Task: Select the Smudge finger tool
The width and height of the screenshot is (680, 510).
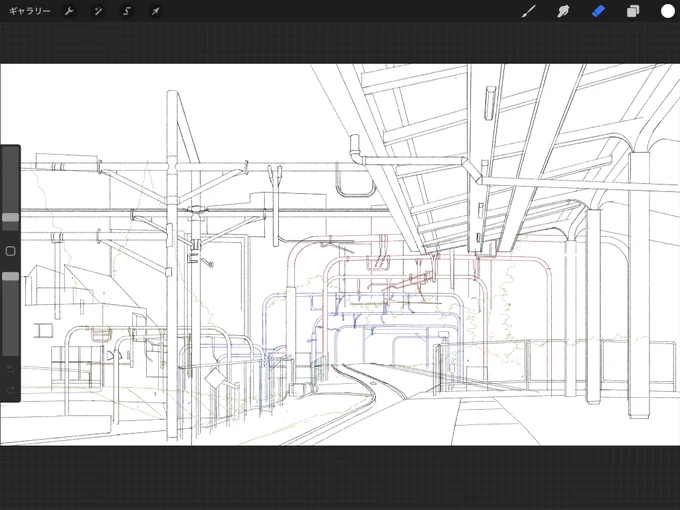Action: [x=563, y=11]
